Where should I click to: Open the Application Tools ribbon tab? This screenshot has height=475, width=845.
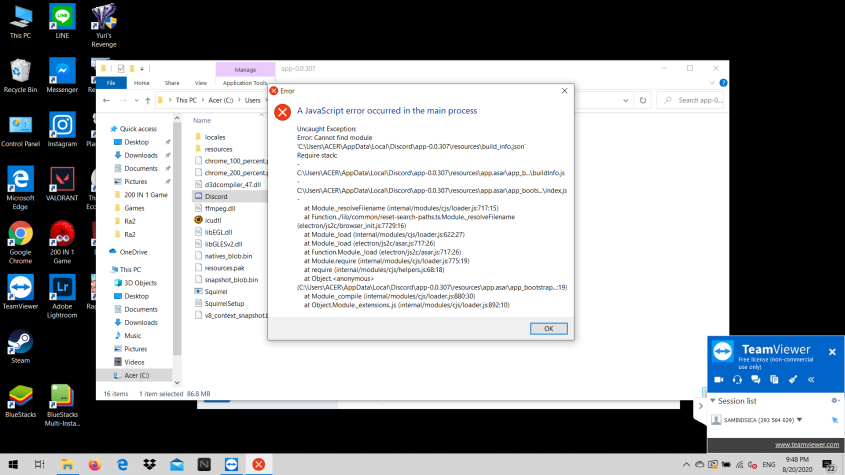pos(245,83)
